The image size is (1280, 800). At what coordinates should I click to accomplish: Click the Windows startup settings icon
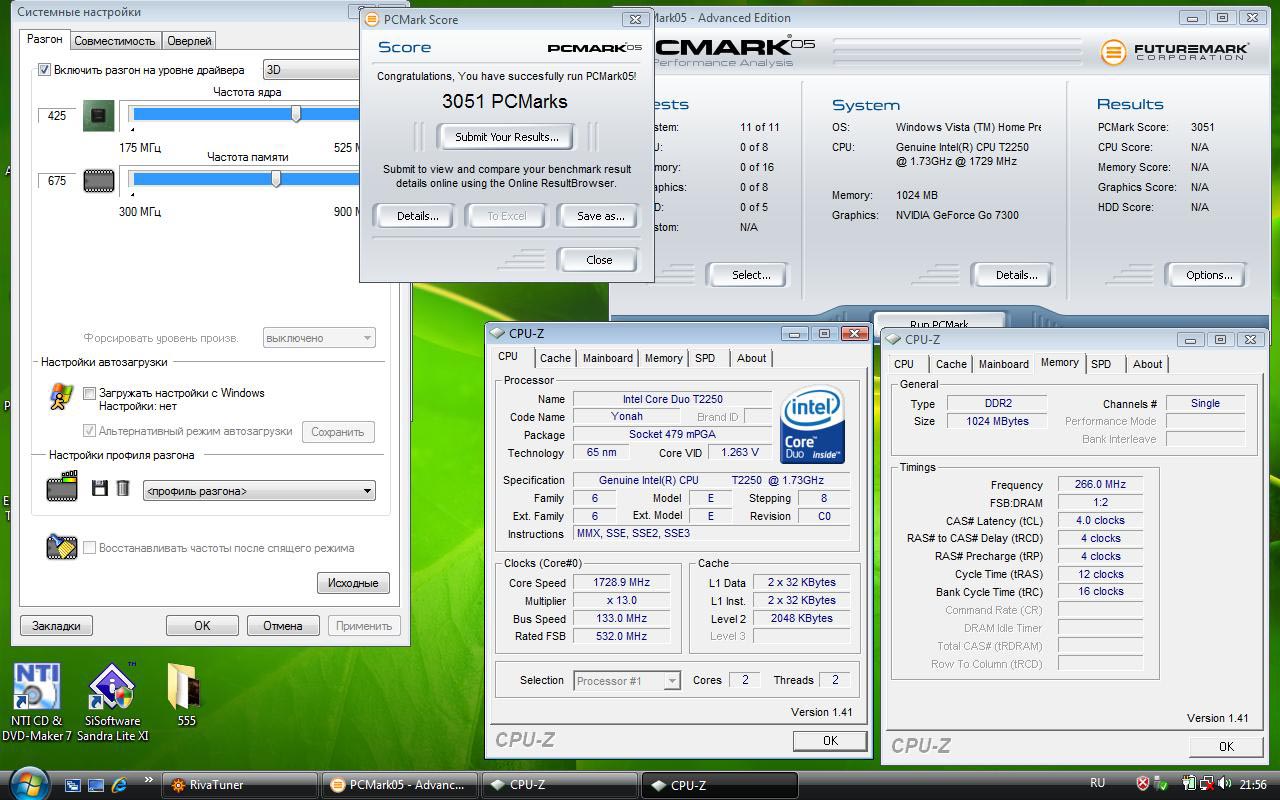tap(61, 397)
